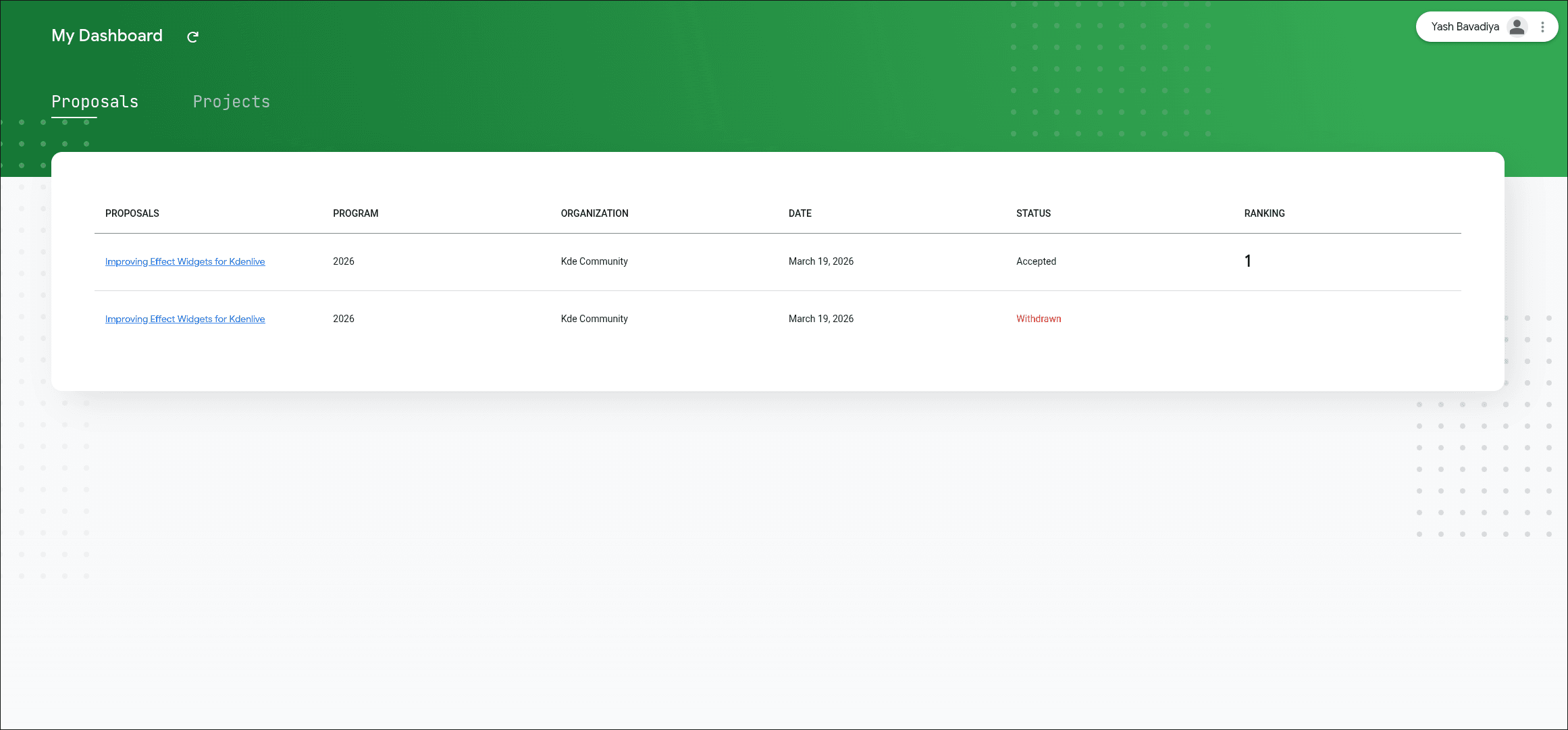Screen dimensions: 1568x730
Task: Refresh the dashboard with the reload icon
Action: 192,36
